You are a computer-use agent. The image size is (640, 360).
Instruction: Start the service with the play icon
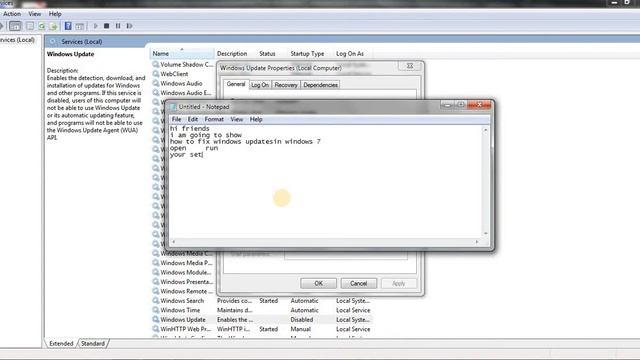coord(96,26)
